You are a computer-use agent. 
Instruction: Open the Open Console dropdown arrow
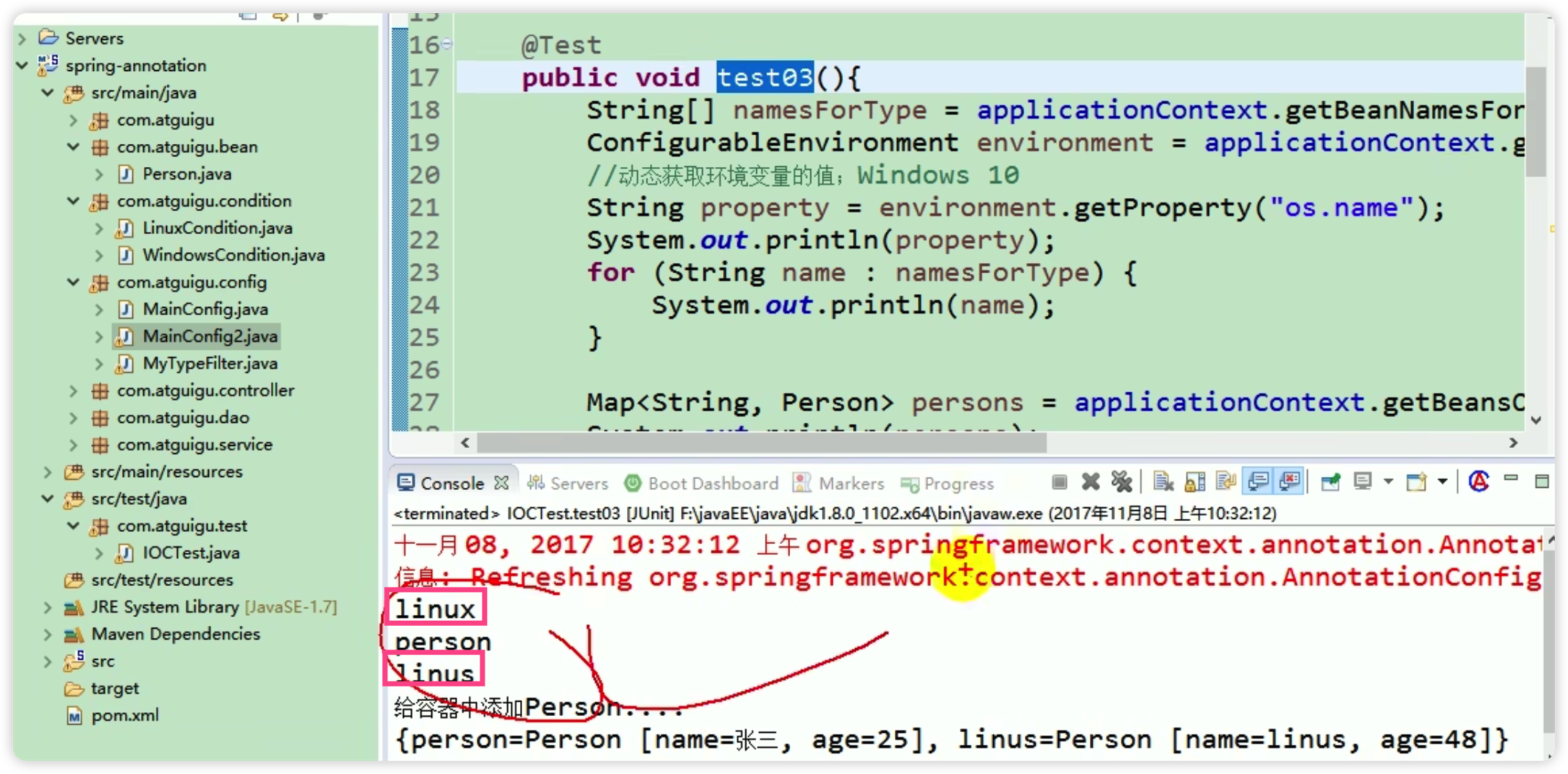tap(1442, 482)
